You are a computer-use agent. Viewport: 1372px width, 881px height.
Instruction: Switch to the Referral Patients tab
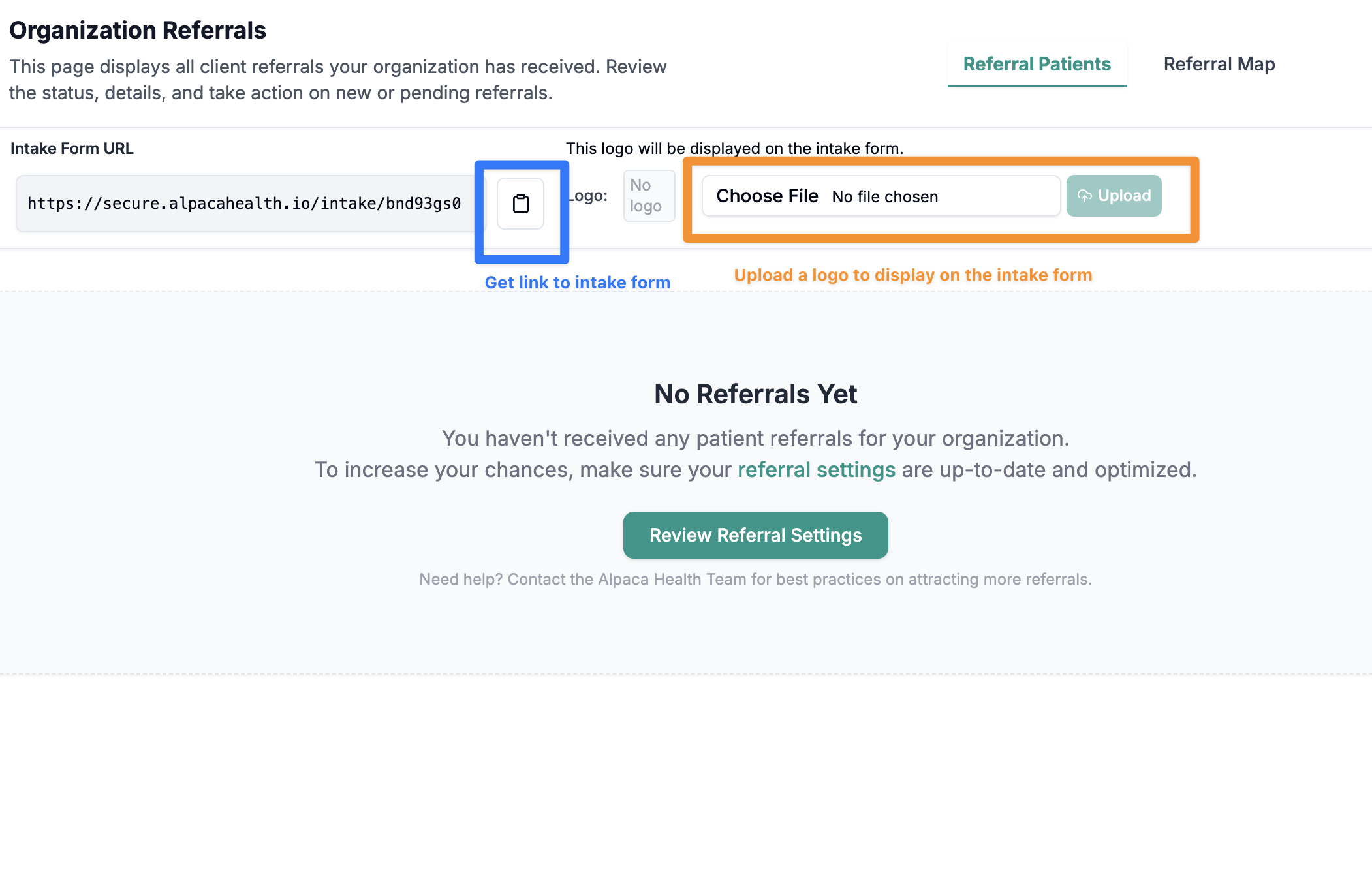click(1037, 64)
